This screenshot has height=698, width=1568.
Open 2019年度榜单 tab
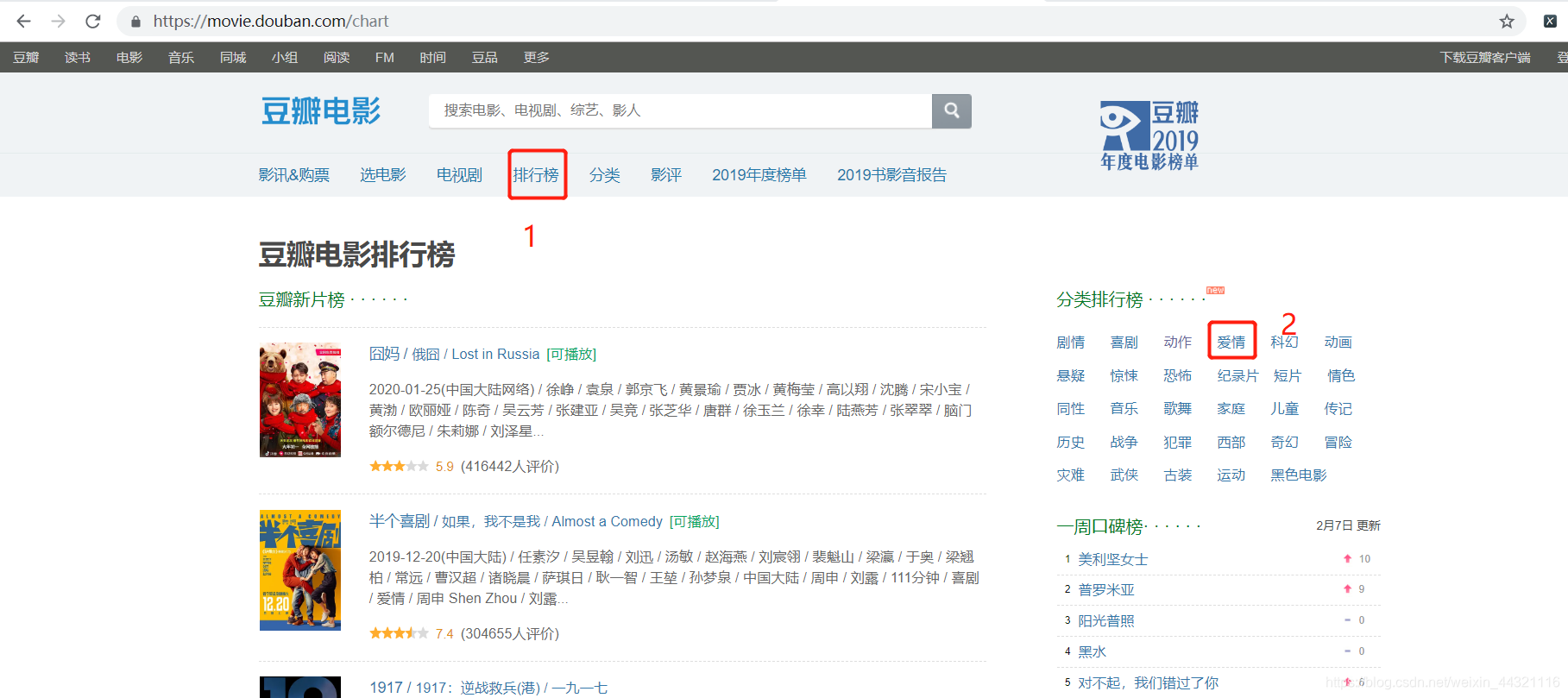tap(759, 175)
